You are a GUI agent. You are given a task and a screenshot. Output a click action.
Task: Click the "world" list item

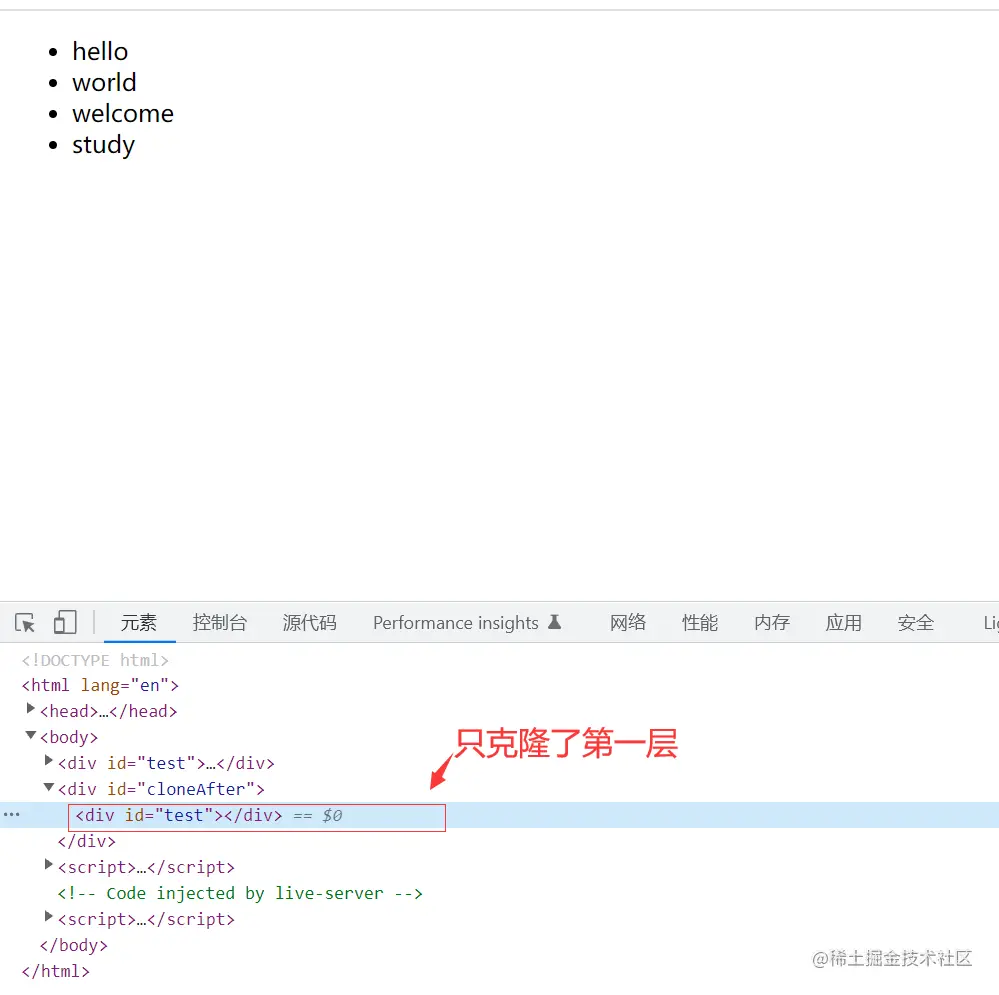tap(104, 83)
